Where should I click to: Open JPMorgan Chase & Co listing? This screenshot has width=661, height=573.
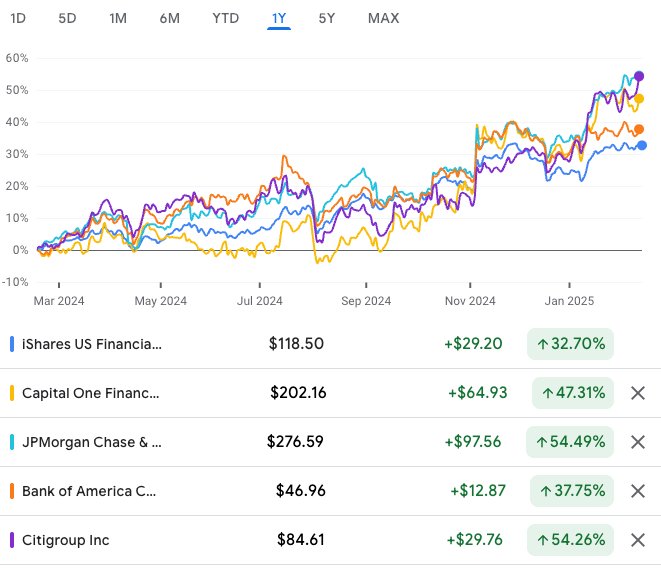tap(91, 442)
